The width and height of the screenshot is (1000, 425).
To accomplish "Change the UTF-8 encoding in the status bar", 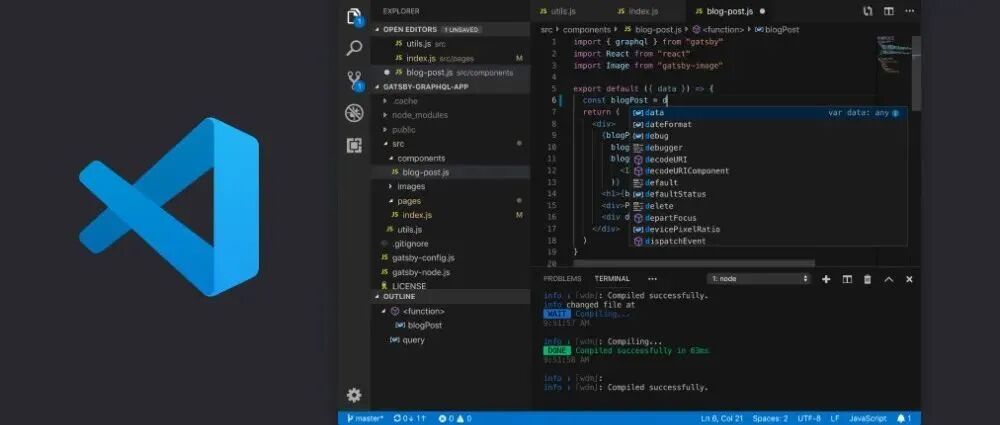I will click(x=809, y=419).
